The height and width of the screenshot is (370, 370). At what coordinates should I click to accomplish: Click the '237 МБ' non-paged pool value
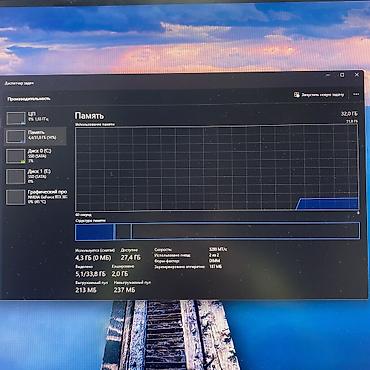point(124,290)
